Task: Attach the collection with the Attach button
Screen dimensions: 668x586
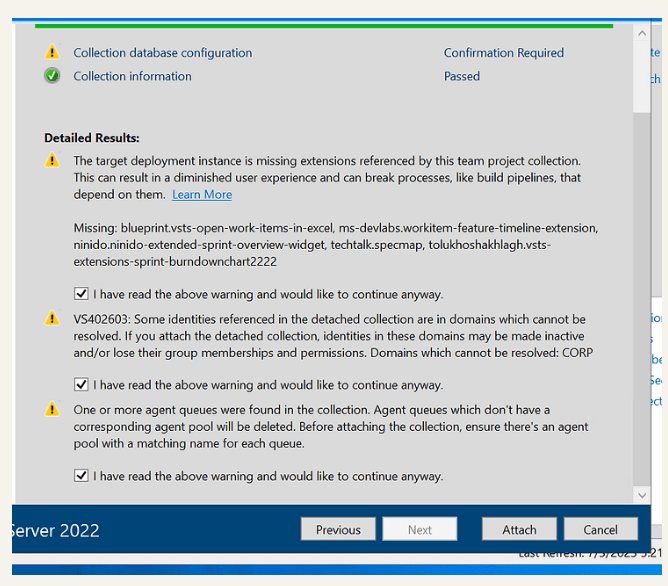Action: (519, 529)
